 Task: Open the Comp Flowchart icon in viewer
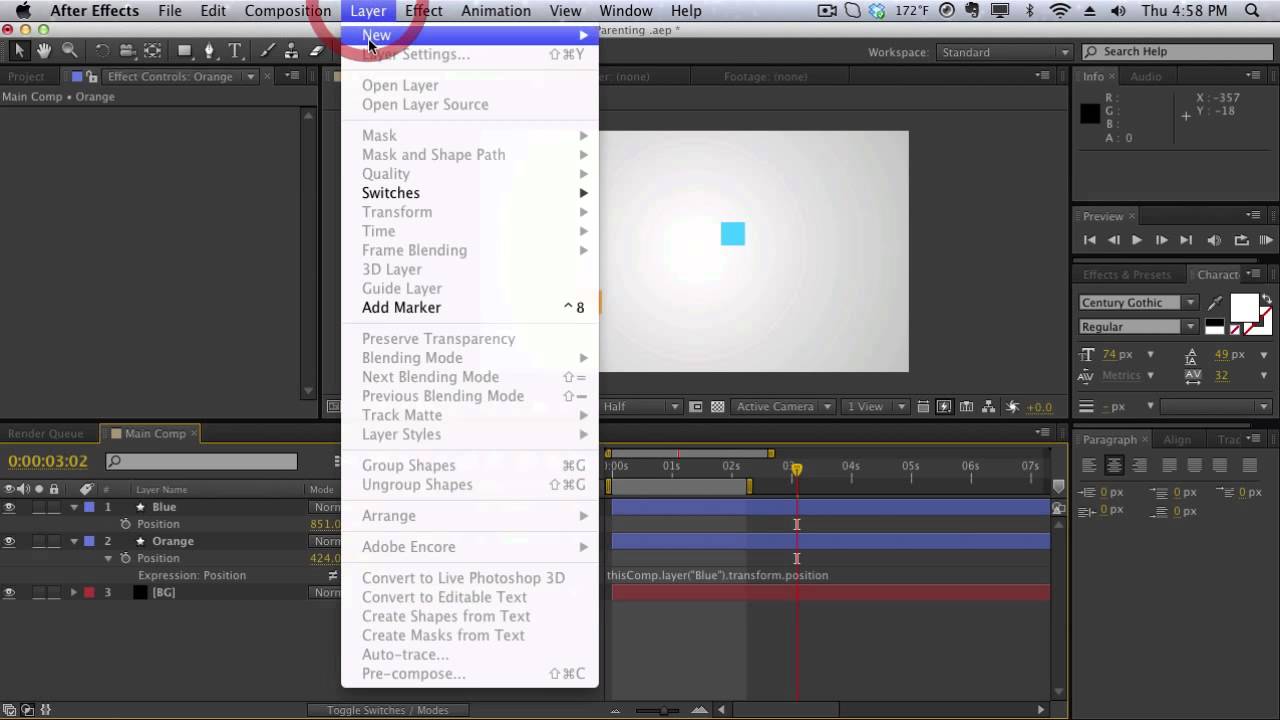click(989, 407)
